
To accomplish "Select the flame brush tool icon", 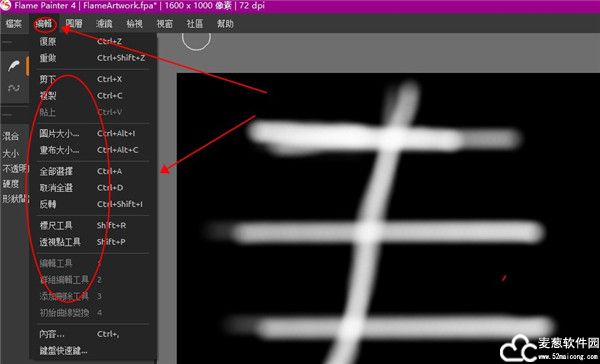I will tap(14, 66).
